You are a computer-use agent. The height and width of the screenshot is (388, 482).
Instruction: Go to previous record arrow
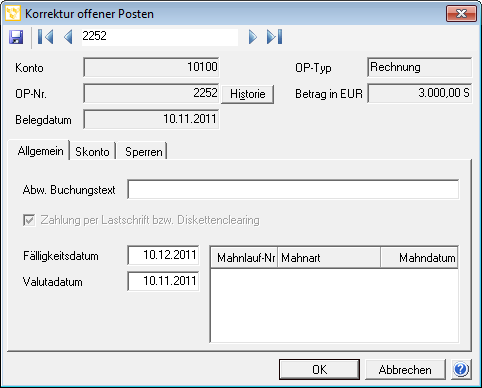[x=68, y=37]
